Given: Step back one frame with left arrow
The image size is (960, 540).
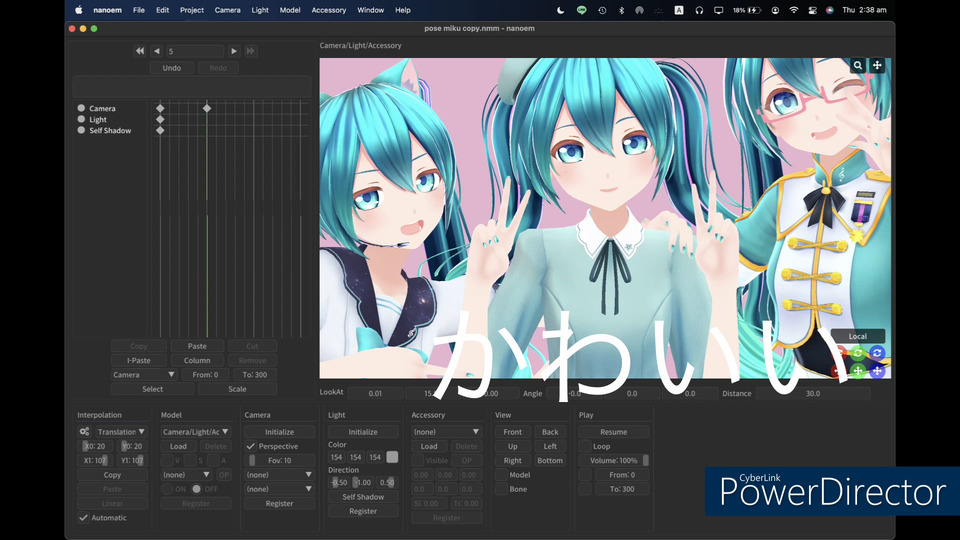Looking at the screenshot, I should pyautogui.click(x=157, y=51).
